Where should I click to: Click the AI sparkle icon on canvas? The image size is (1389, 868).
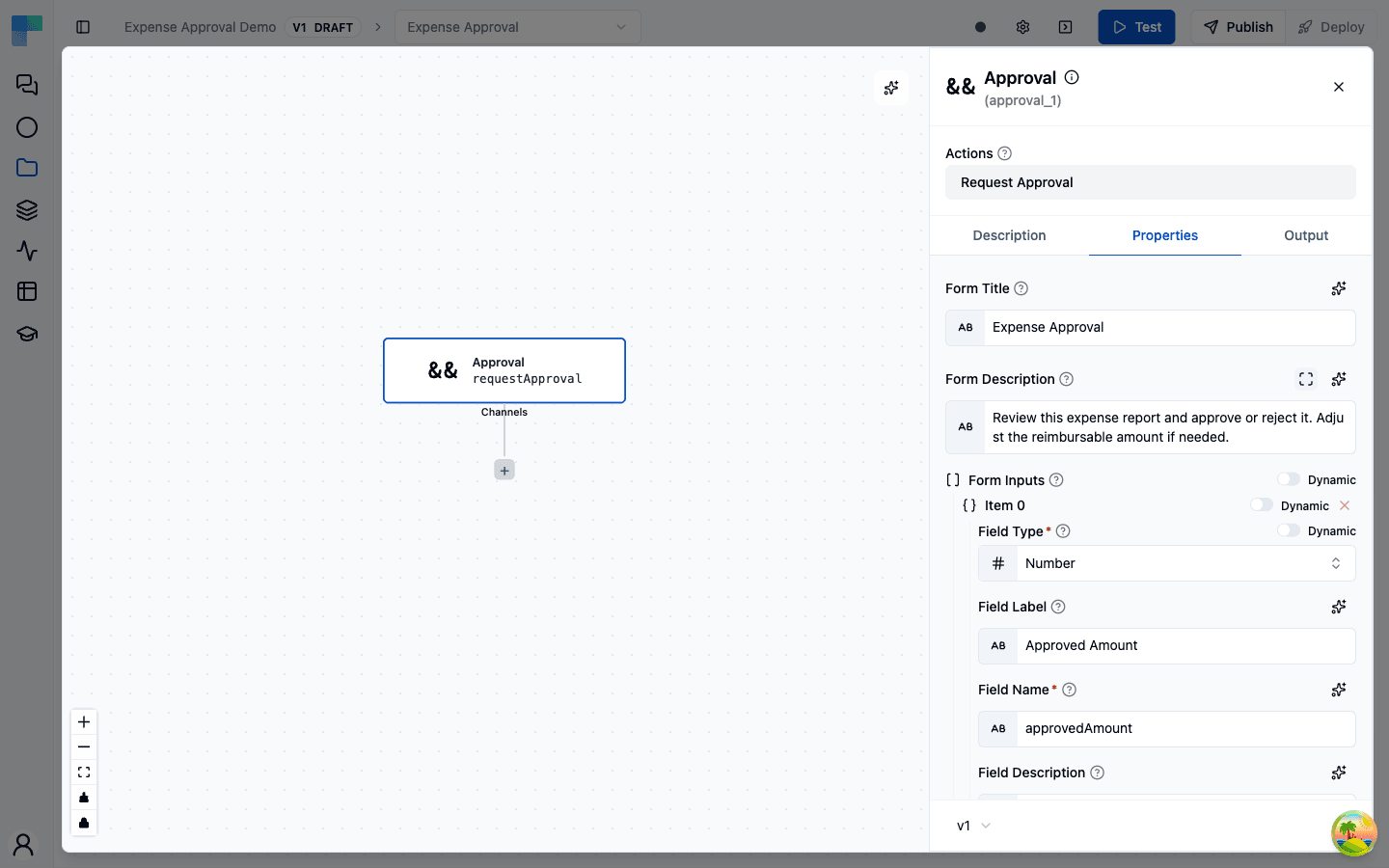pyautogui.click(x=891, y=88)
